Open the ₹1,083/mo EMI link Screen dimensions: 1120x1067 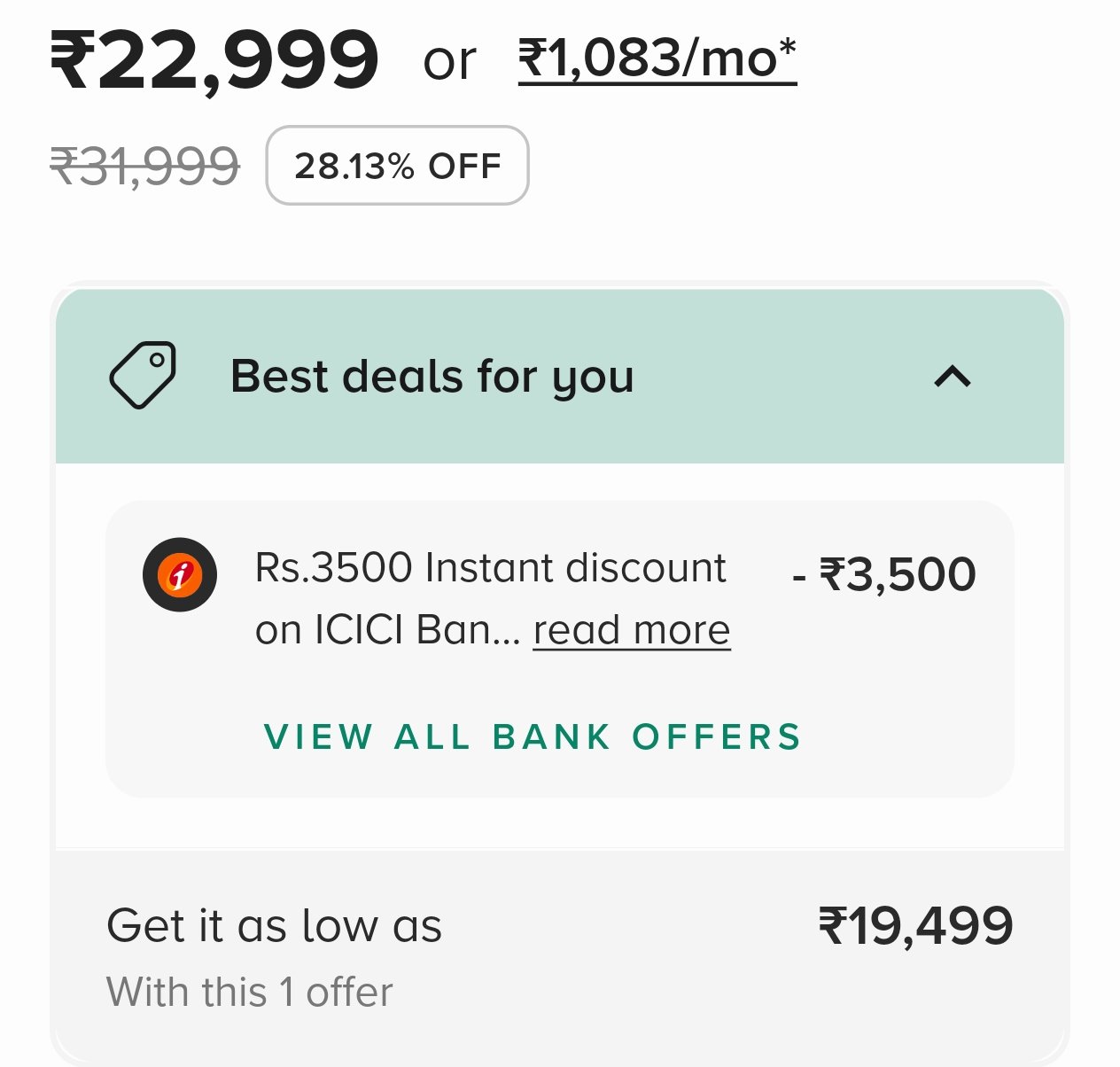tap(657, 60)
